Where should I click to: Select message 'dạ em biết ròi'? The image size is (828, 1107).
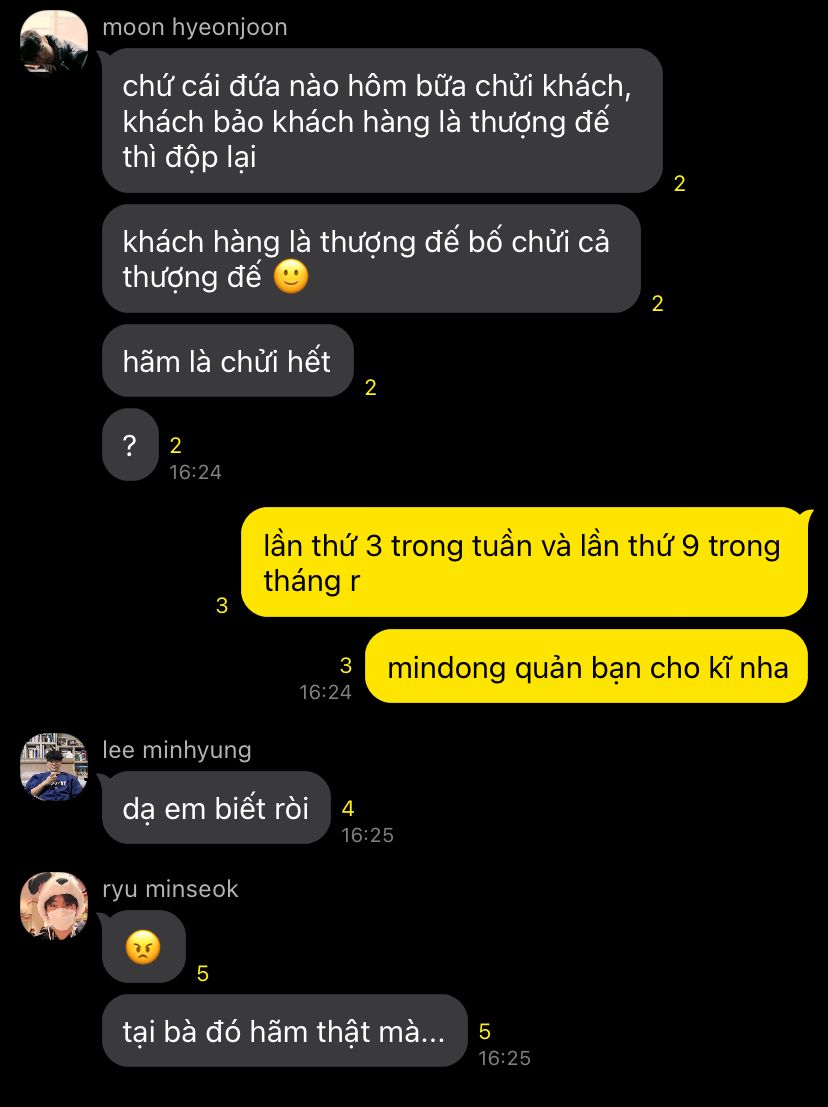[216, 808]
